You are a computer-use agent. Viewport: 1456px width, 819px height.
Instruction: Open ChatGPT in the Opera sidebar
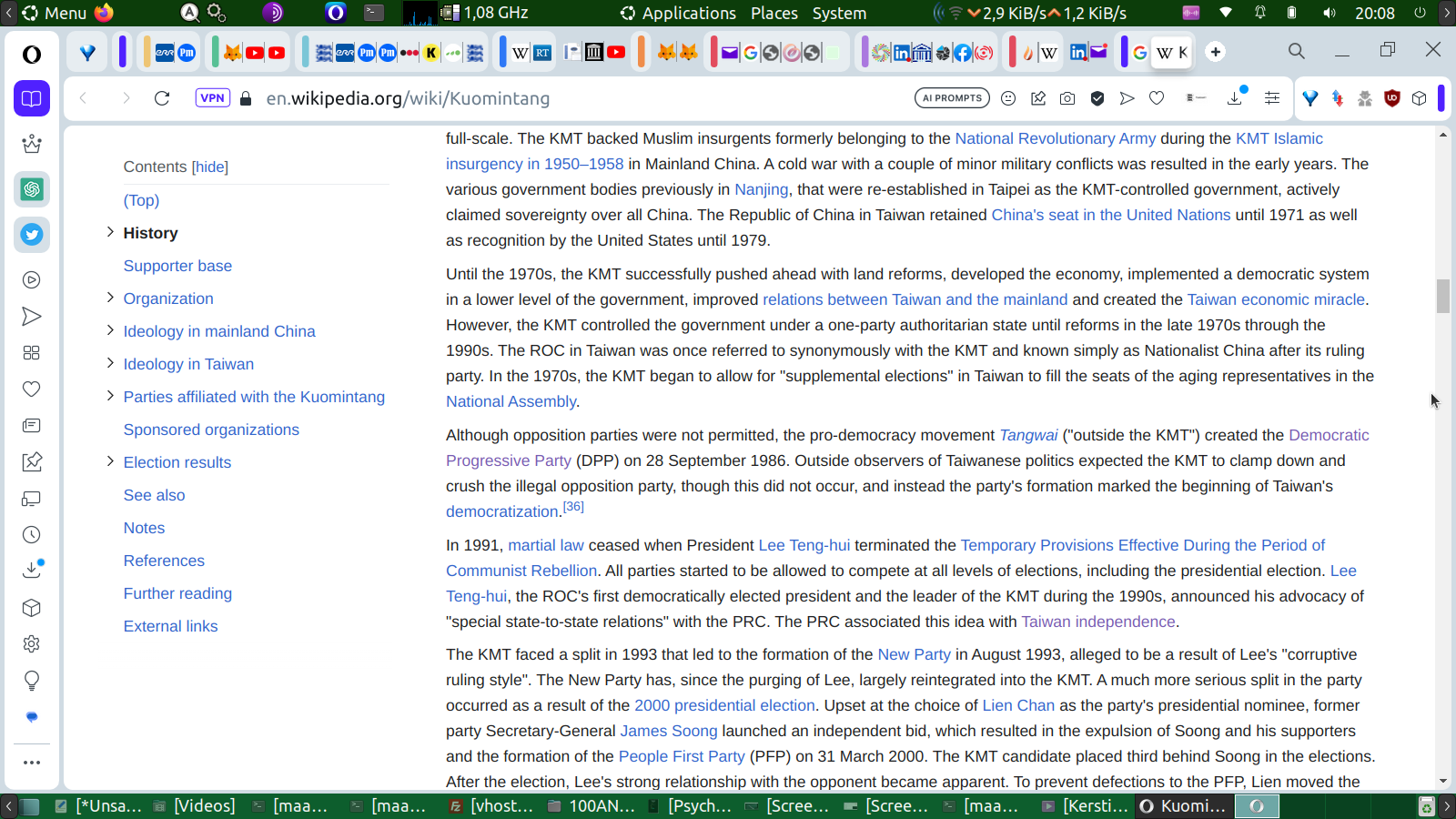coord(32,189)
